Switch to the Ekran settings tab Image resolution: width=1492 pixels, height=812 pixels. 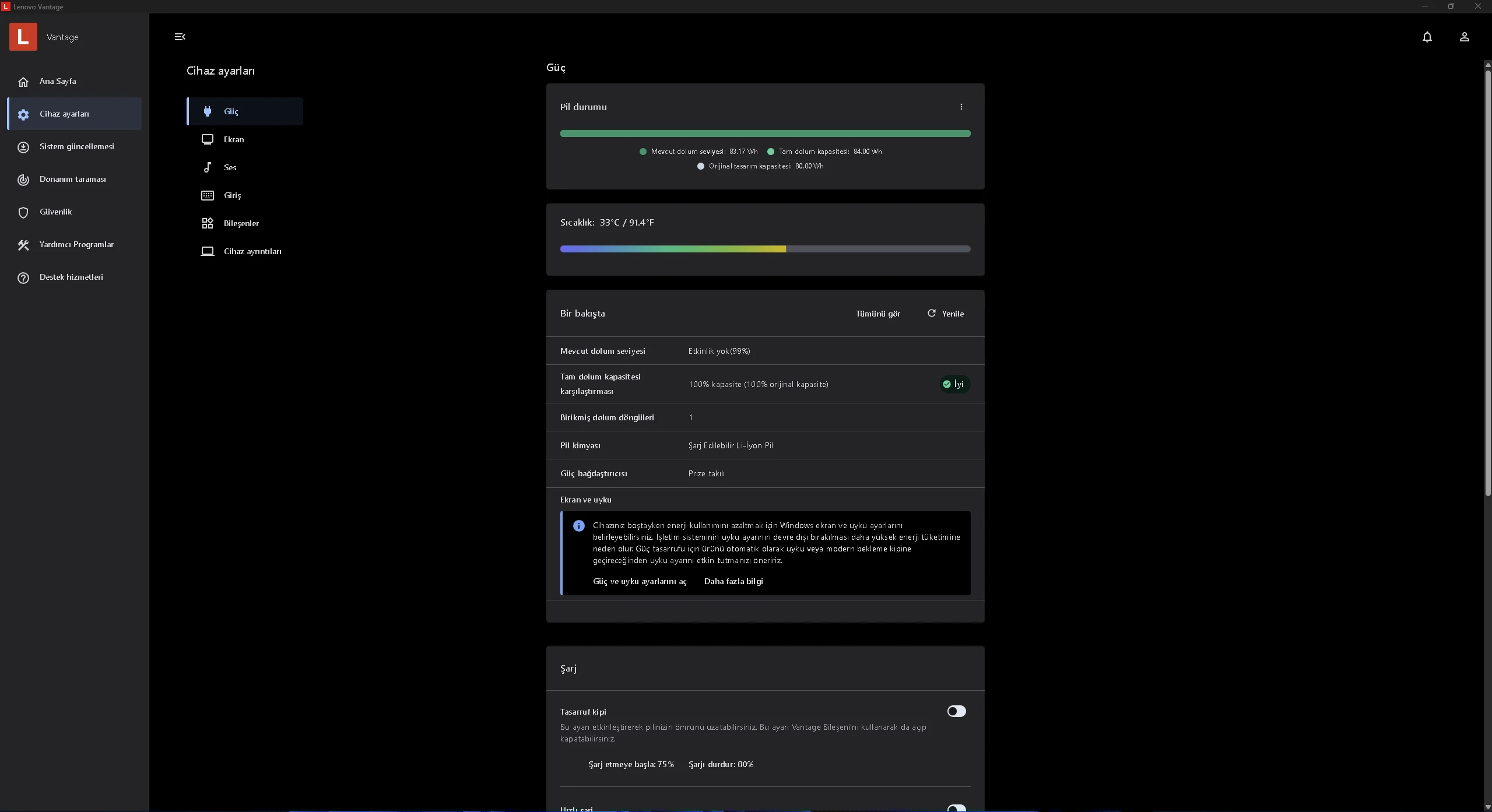click(x=234, y=139)
